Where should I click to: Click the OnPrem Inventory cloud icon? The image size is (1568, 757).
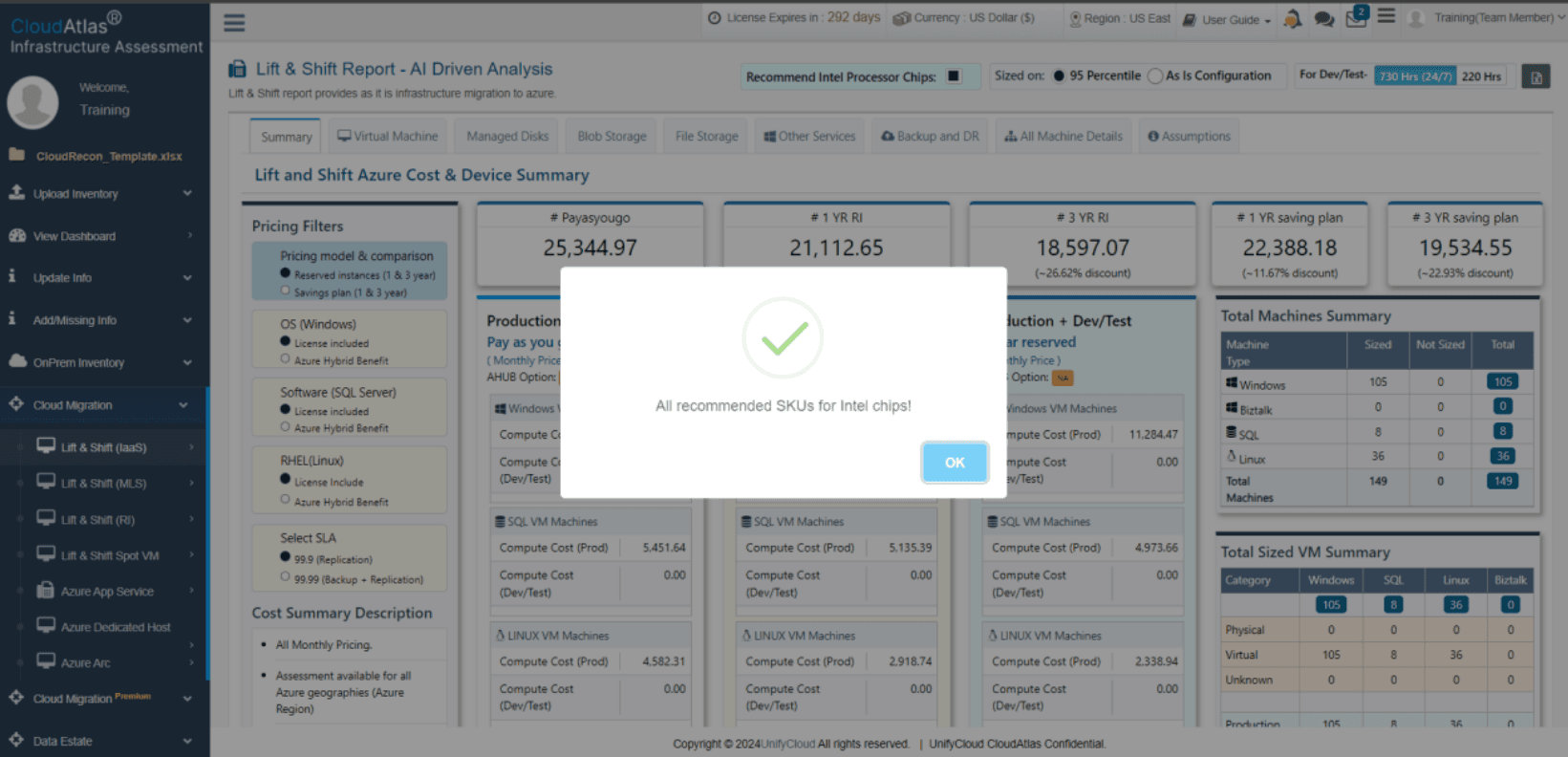pyautogui.click(x=17, y=361)
